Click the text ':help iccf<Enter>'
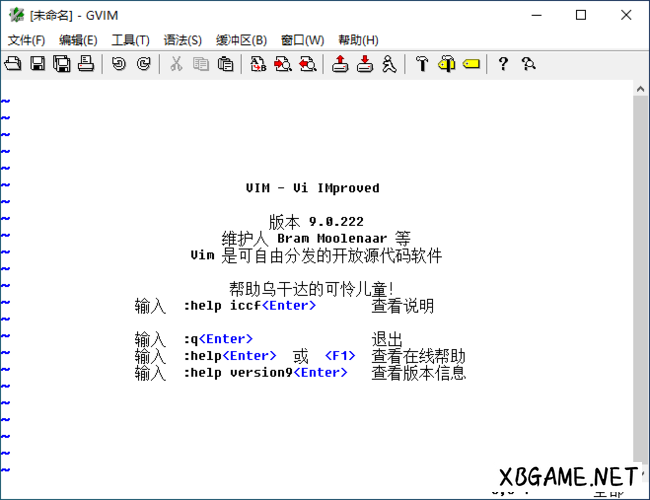 pos(250,306)
